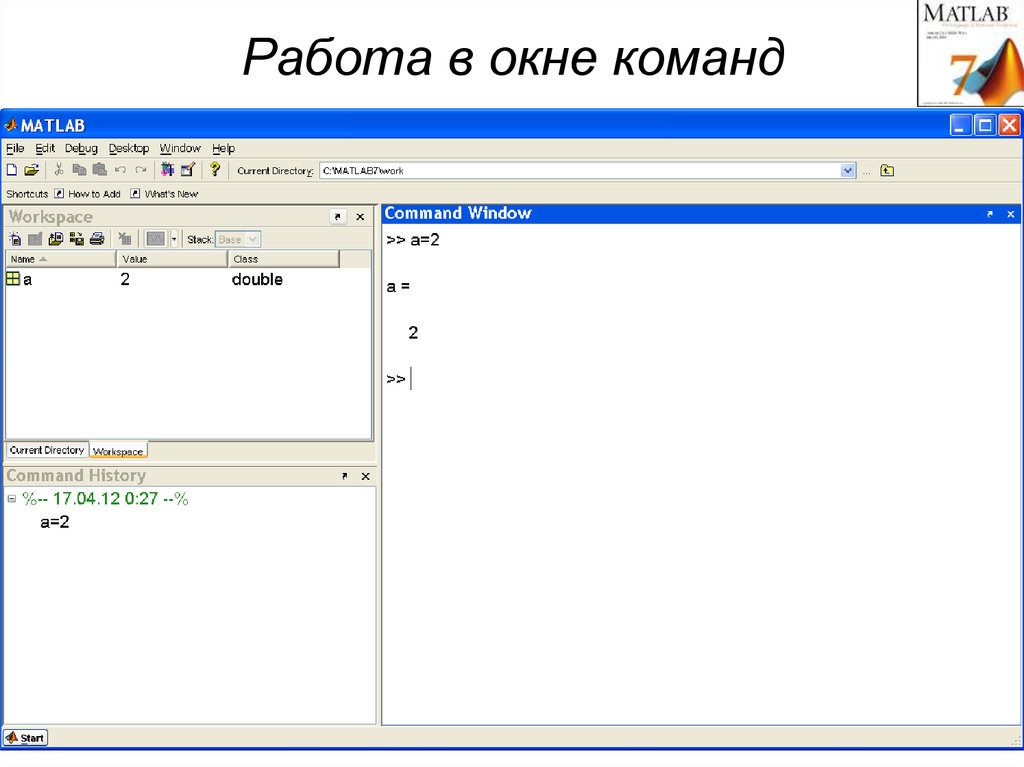Open the Stack Base dropdown
The height and width of the screenshot is (767, 1024).
[x=238, y=240]
